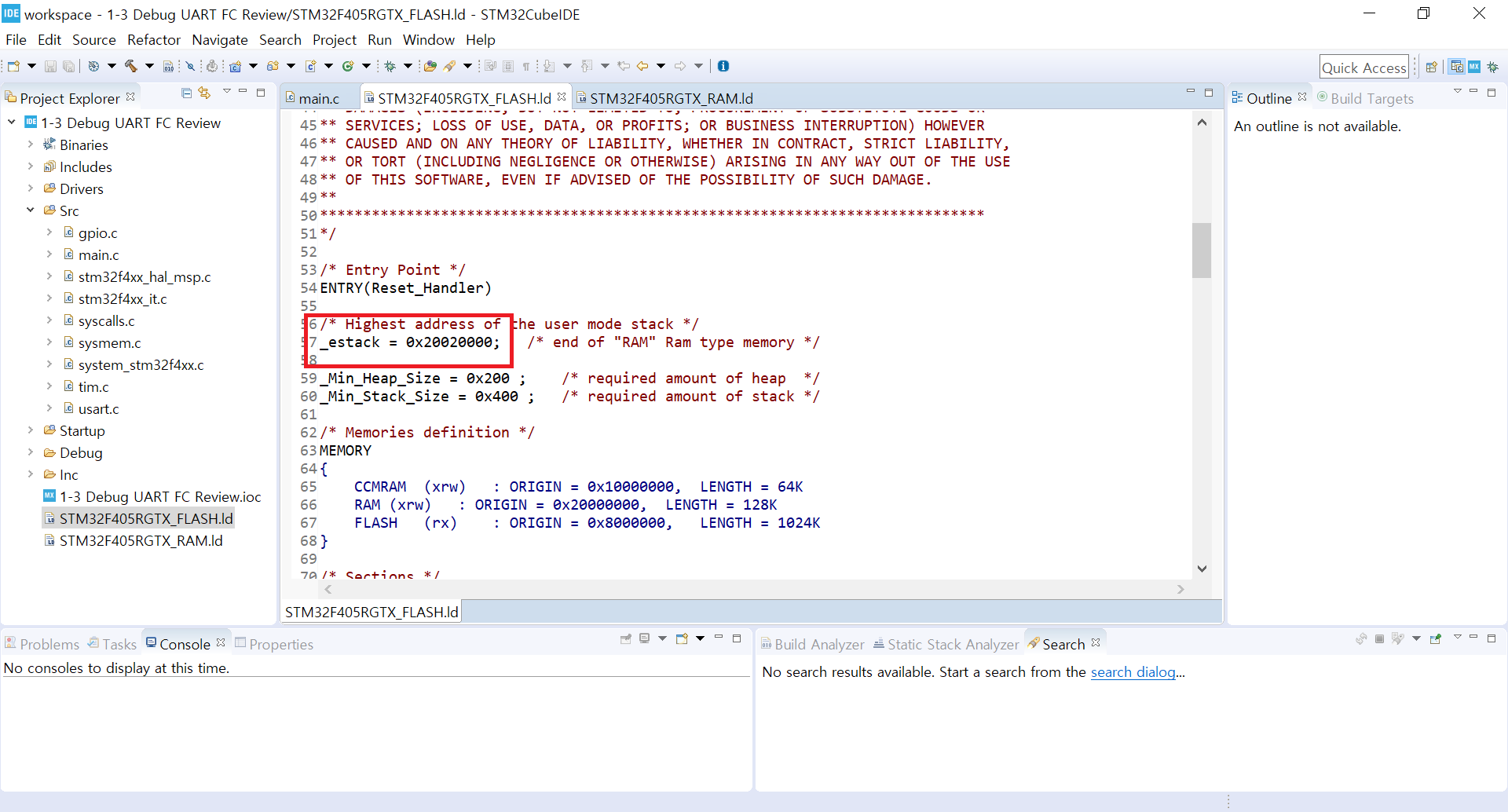Click the Save All toolbar icon

(x=68, y=66)
